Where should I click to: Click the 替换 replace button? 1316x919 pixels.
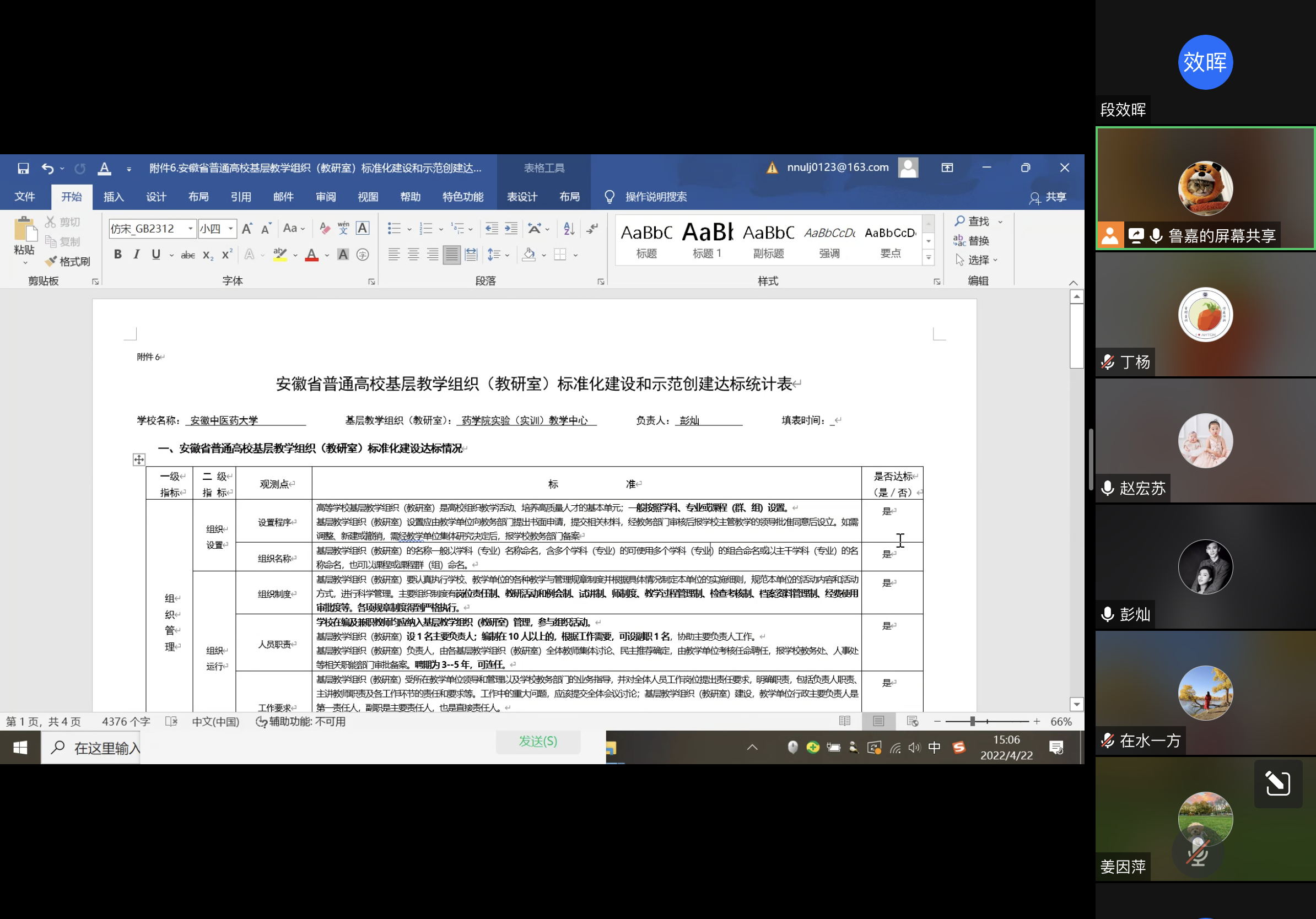point(972,241)
